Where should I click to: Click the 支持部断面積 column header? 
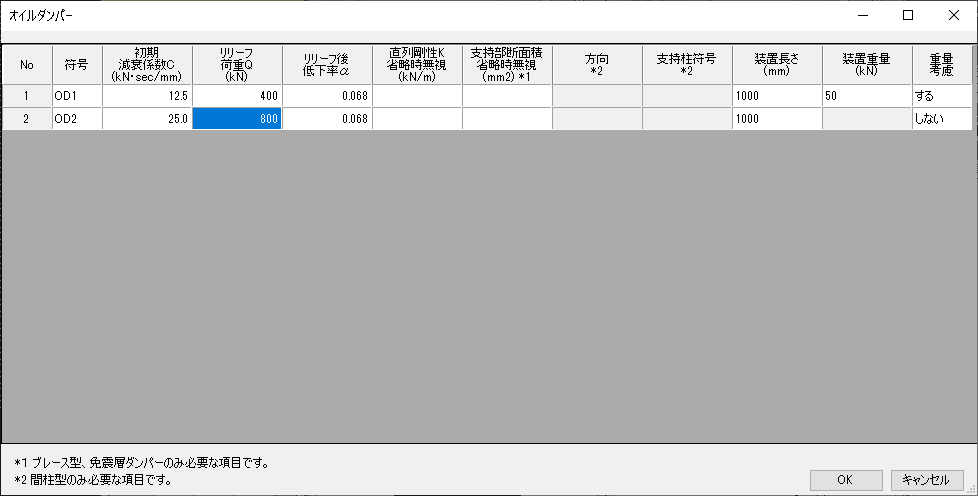point(506,65)
